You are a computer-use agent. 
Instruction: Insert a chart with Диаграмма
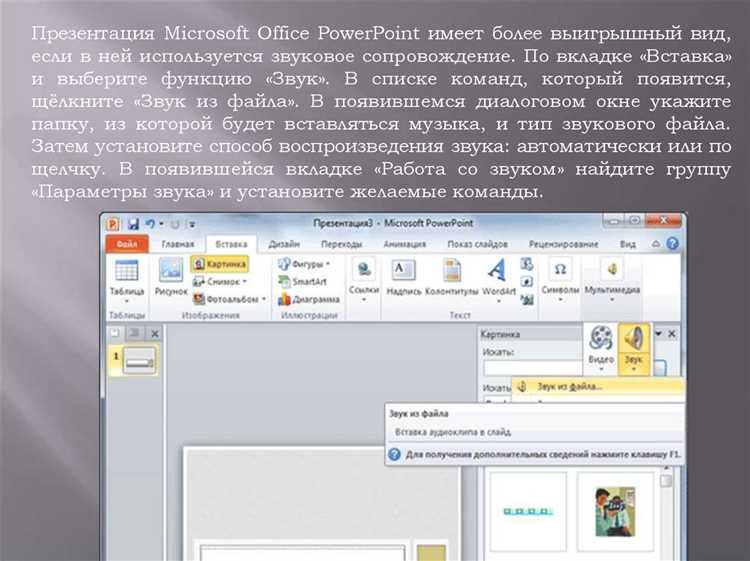tap(309, 299)
